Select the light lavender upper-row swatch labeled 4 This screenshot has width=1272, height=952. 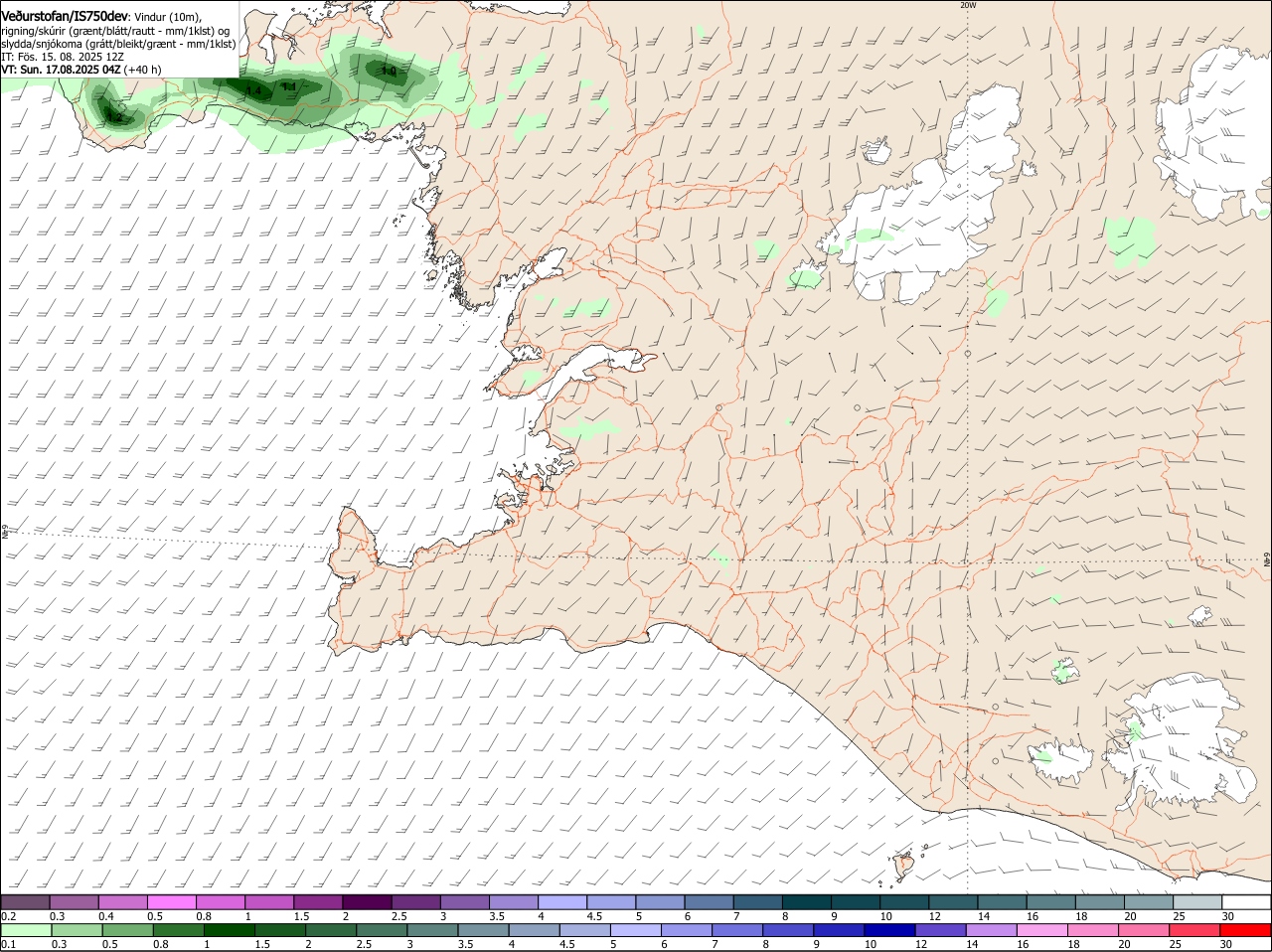pos(562,901)
